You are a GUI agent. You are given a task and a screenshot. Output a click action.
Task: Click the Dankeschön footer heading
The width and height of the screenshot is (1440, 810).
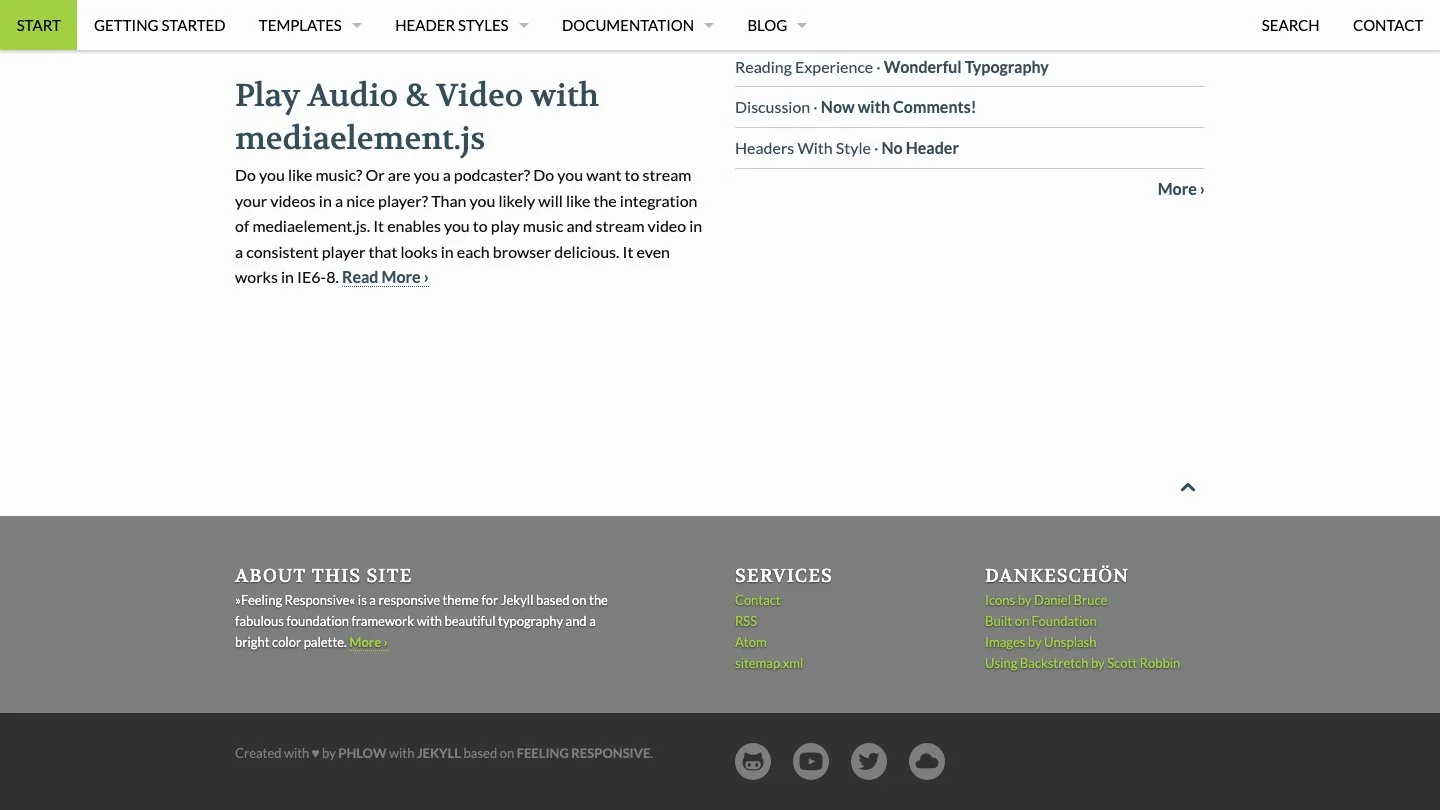[x=1056, y=575]
